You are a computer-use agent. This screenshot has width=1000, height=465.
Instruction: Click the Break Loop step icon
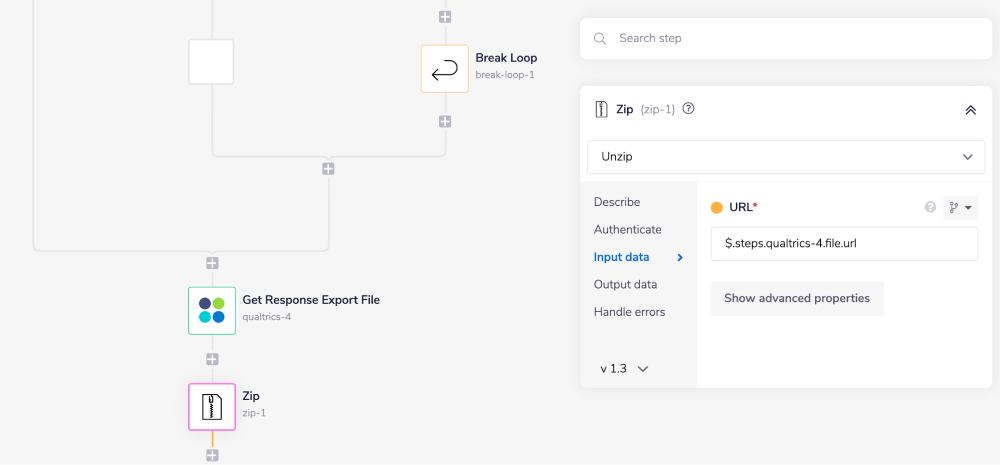pyautogui.click(x=445, y=69)
